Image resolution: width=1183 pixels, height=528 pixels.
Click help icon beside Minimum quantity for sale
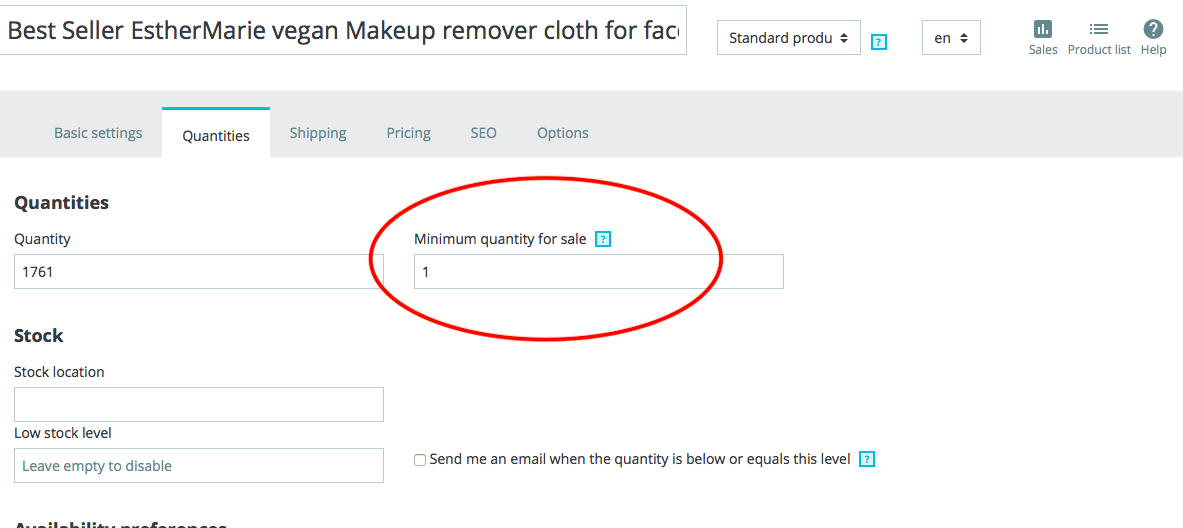point(602,239)
